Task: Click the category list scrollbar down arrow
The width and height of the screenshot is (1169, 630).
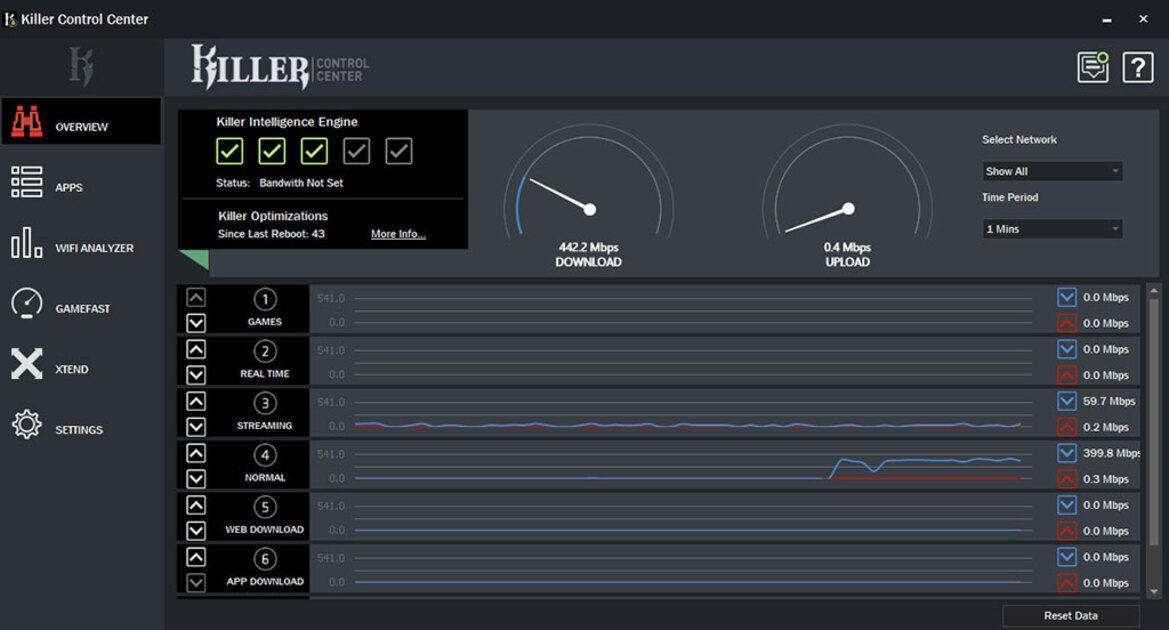Action: (1154, 592)
